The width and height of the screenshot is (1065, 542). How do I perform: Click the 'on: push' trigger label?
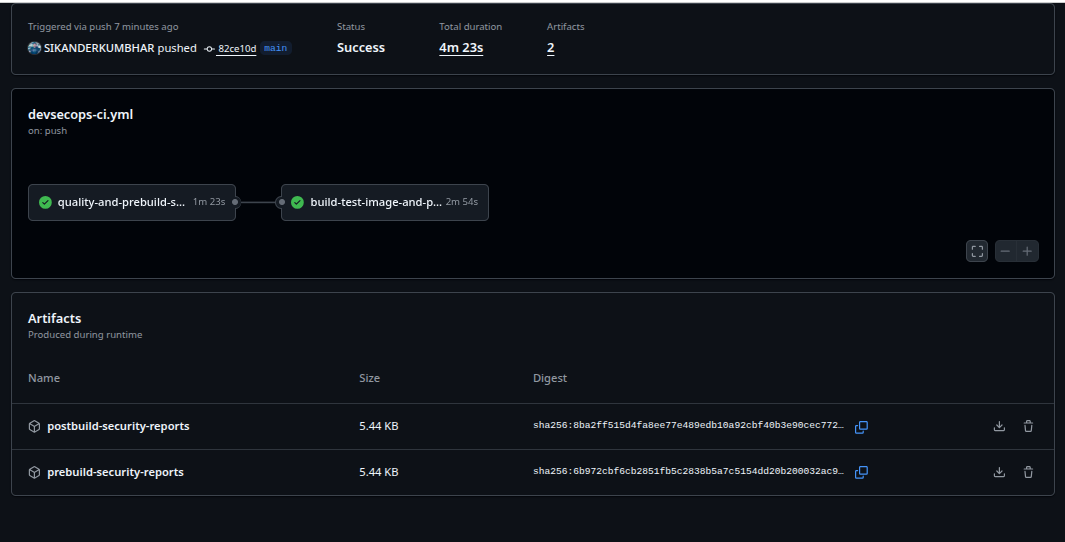pyautogui.click(x=48, y=131)
